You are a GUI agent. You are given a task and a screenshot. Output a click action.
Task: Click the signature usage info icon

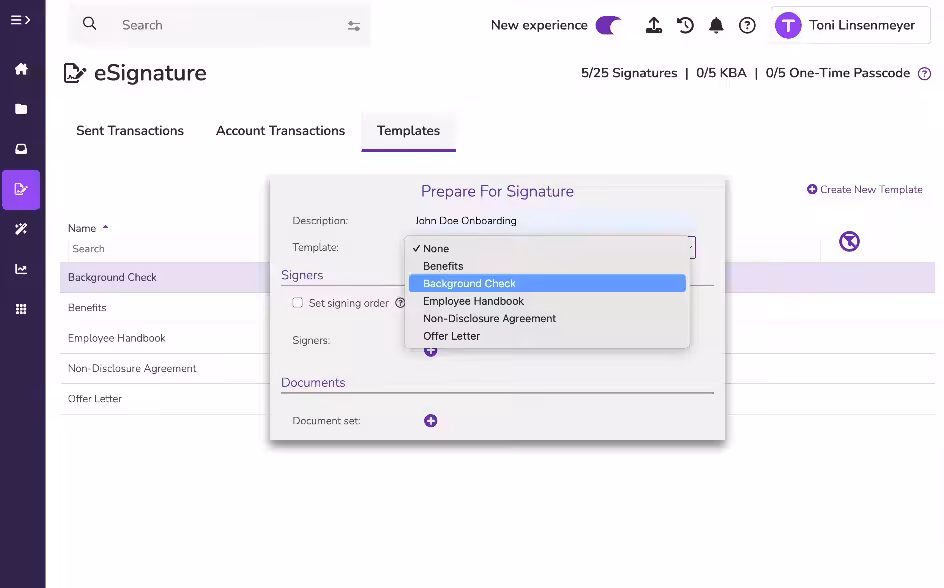pyautogui.click(x=924, y=73)
